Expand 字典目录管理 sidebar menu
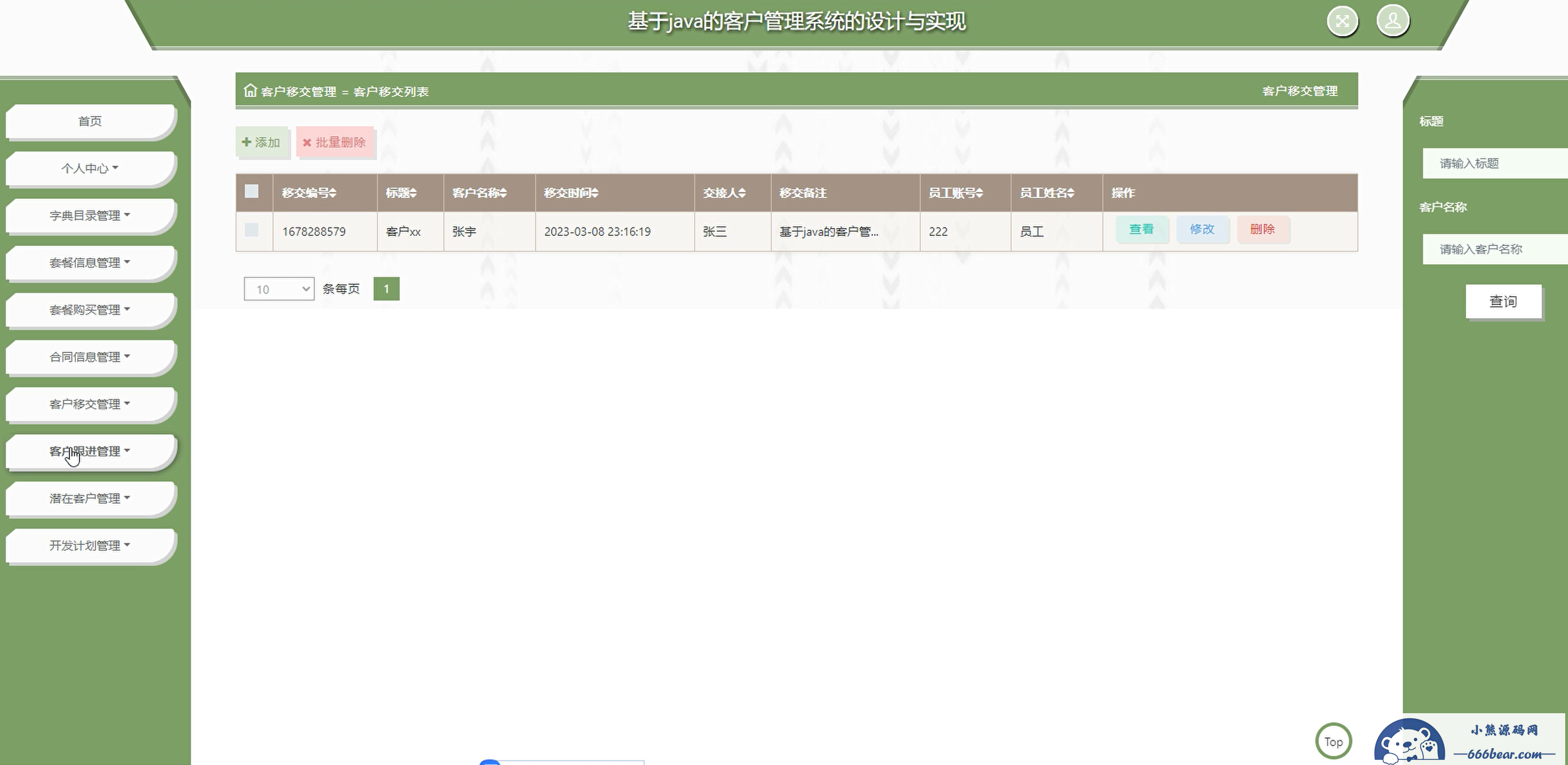The width and height of the screenshot is (1568, 765). pos(90,216)
